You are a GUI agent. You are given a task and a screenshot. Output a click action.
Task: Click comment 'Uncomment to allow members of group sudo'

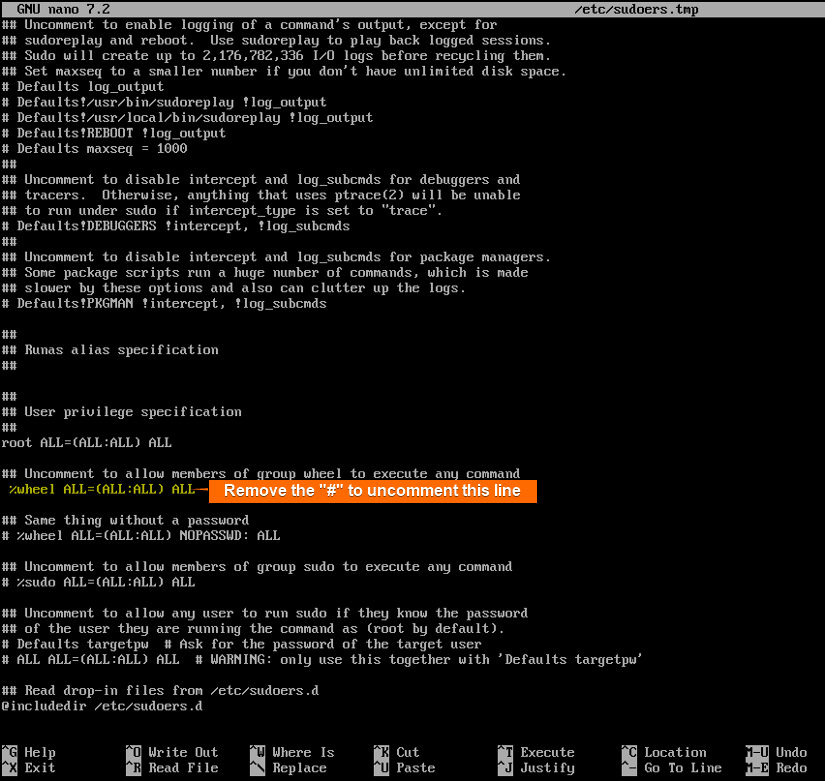(257, 566)
